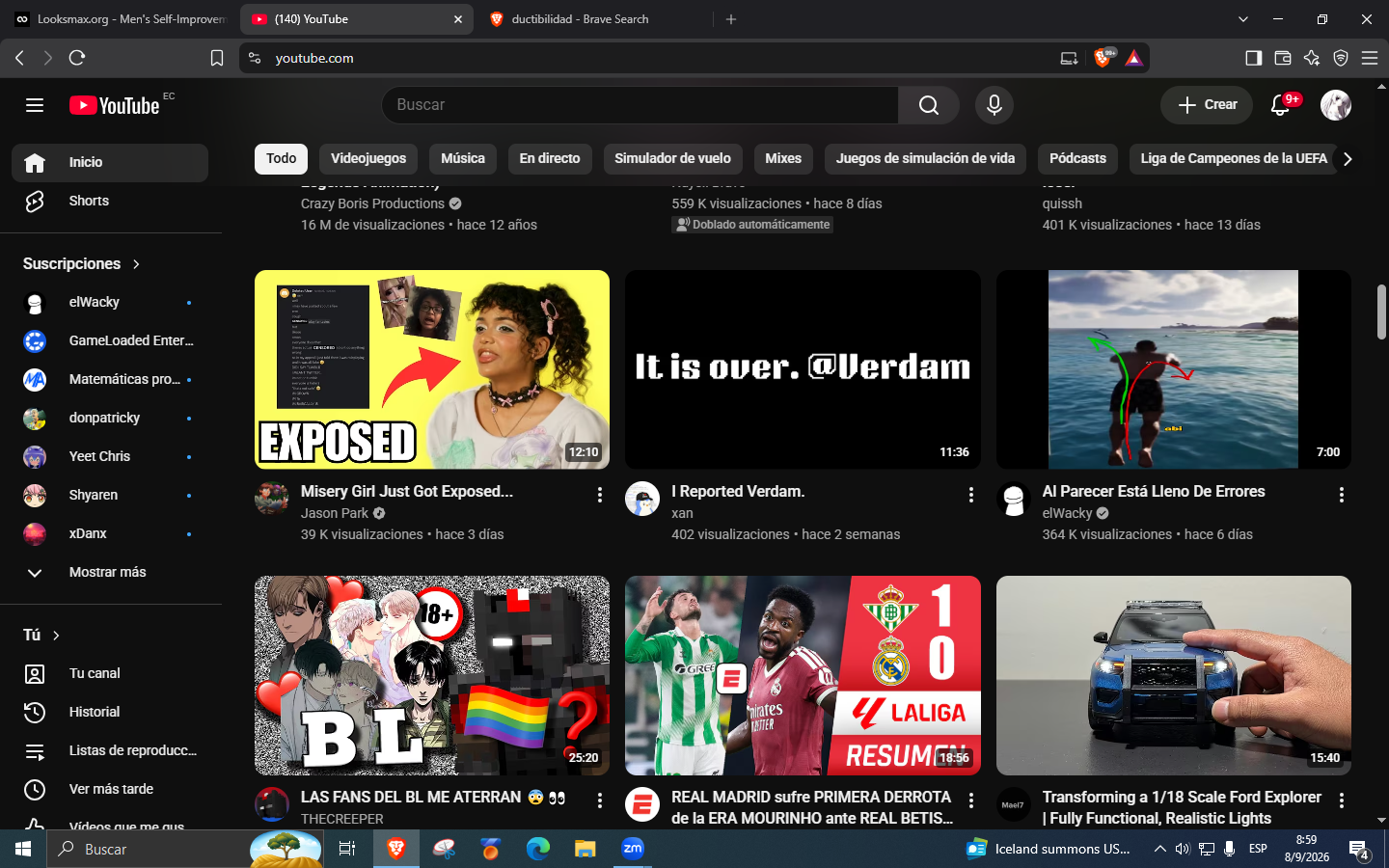Open the LaLiga Resumen thumbnail
The image size is (1389, 868).
803,675
